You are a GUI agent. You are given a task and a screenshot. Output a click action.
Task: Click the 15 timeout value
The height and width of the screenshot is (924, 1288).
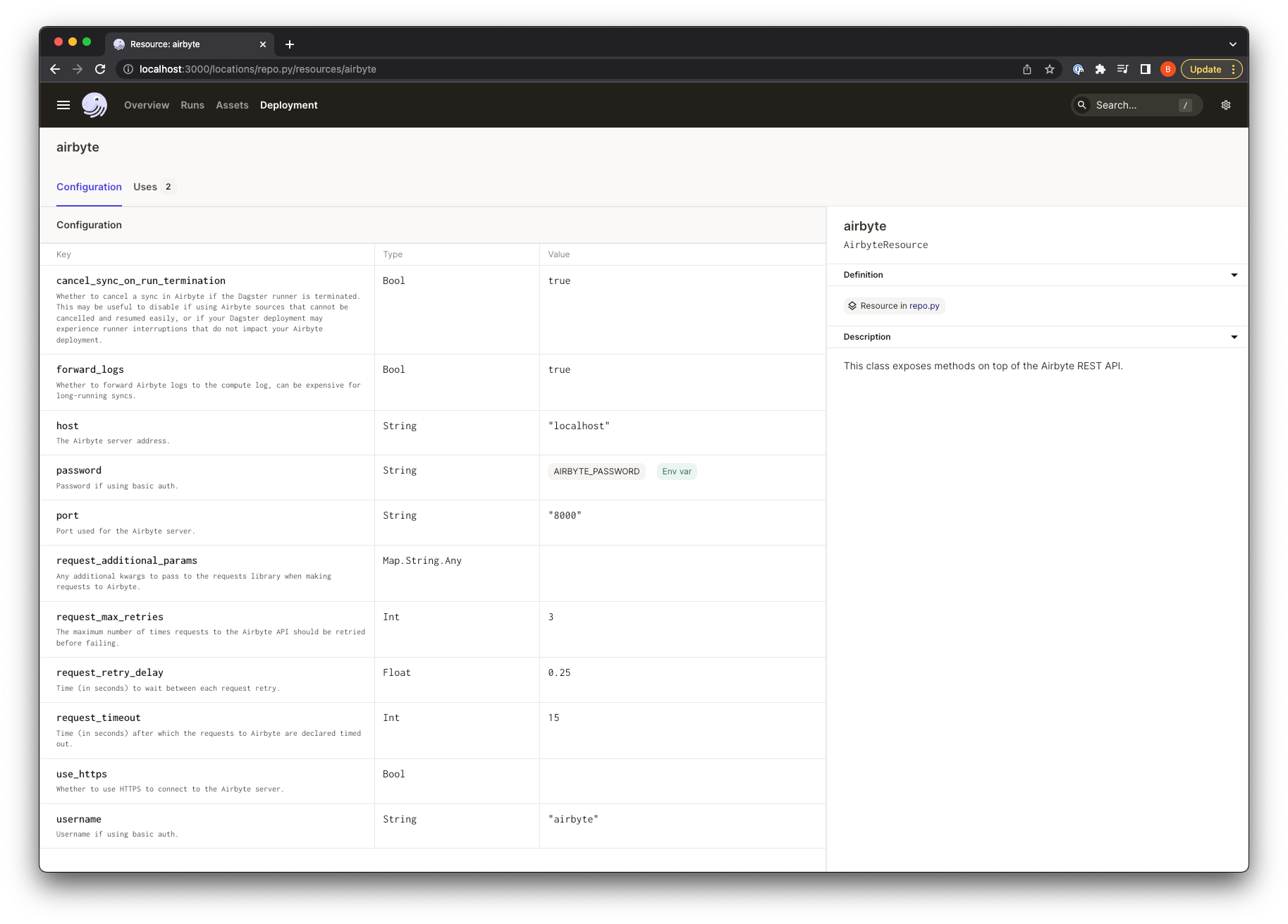[554, 717]
